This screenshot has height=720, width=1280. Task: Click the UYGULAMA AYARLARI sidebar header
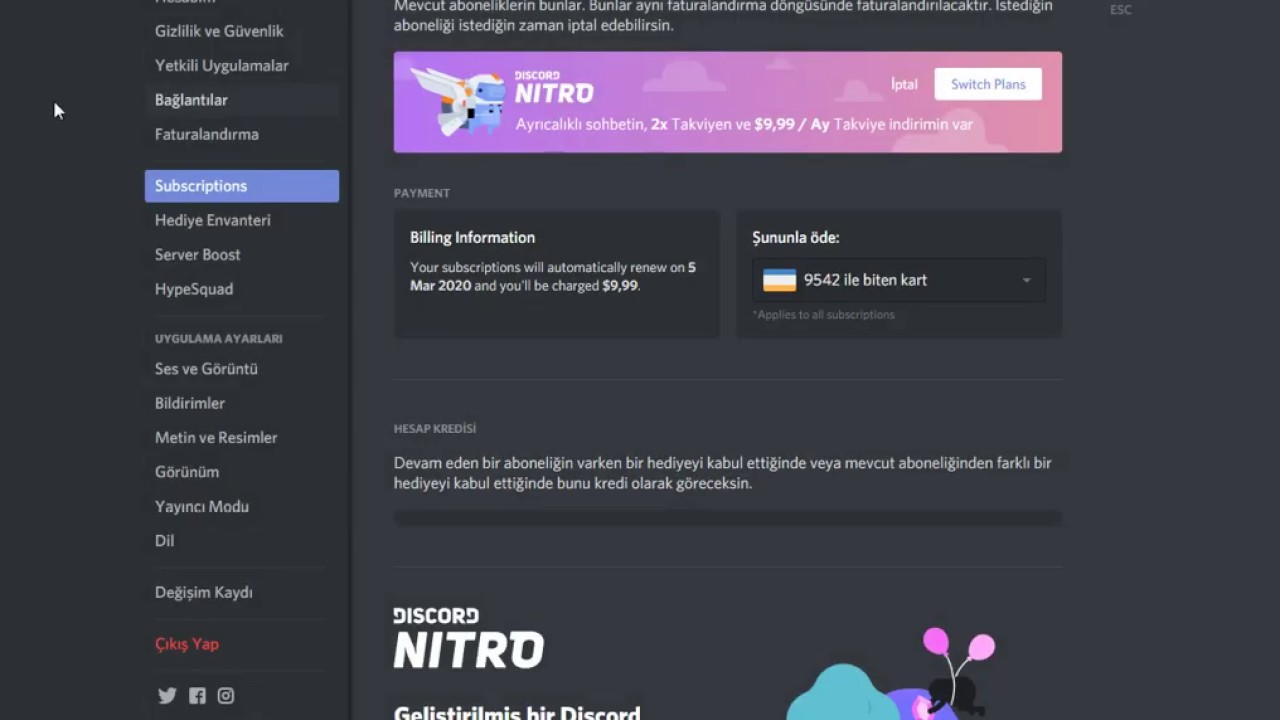(219, 339)
